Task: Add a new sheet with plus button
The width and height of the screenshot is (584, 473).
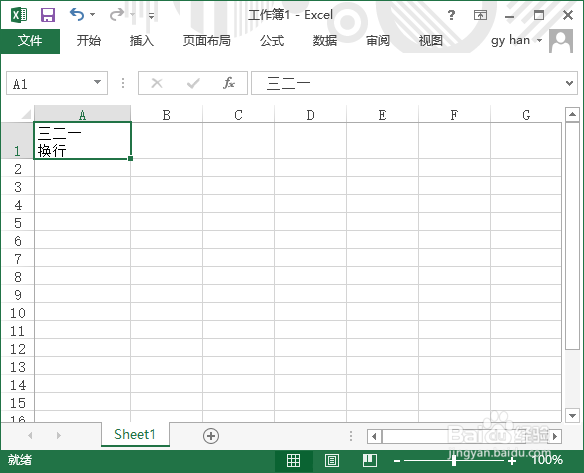Action: coord(211,436)
